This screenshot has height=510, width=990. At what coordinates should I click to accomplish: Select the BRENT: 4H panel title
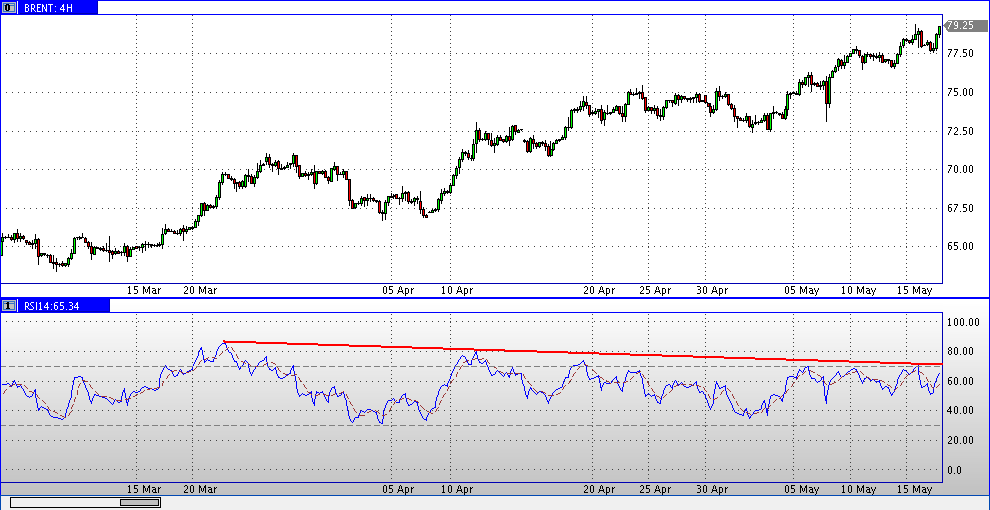pyautogui.click(x=49, y=8)
